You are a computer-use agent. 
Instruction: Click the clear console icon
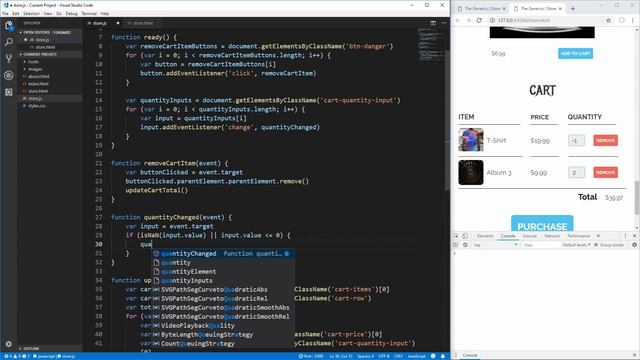click(x=465, y=245)
